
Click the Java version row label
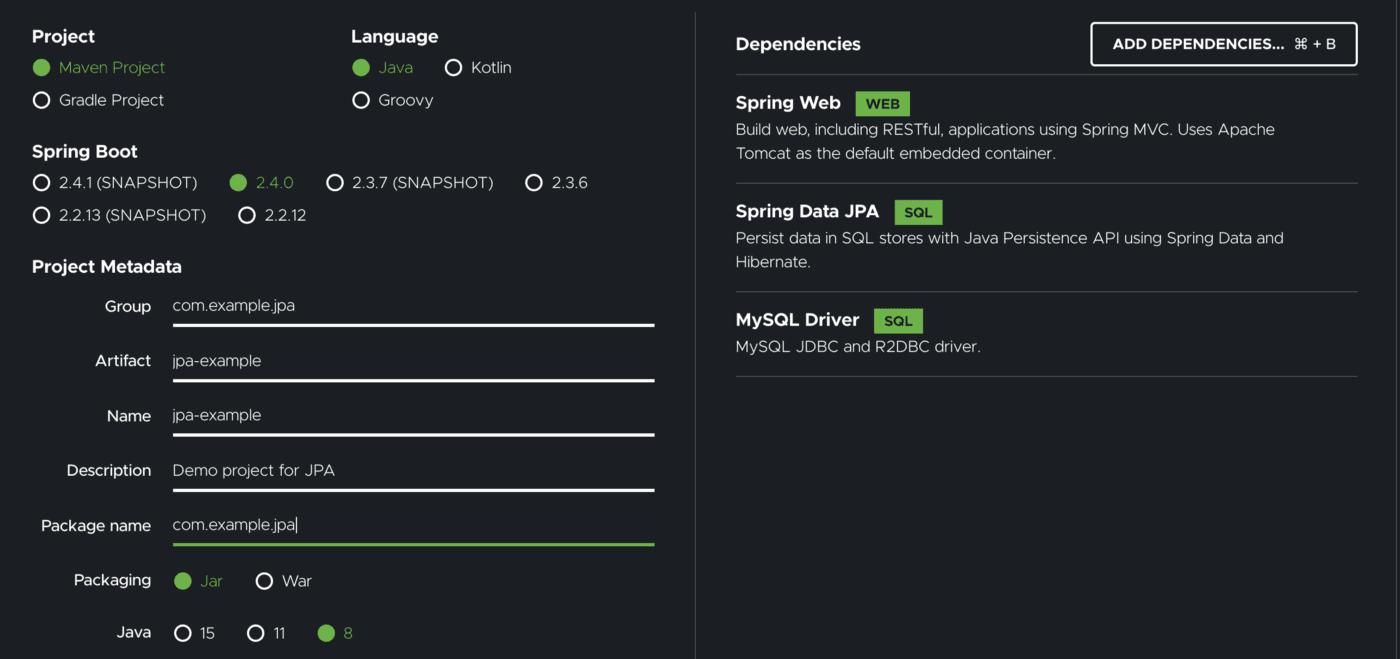coord(134,632)
